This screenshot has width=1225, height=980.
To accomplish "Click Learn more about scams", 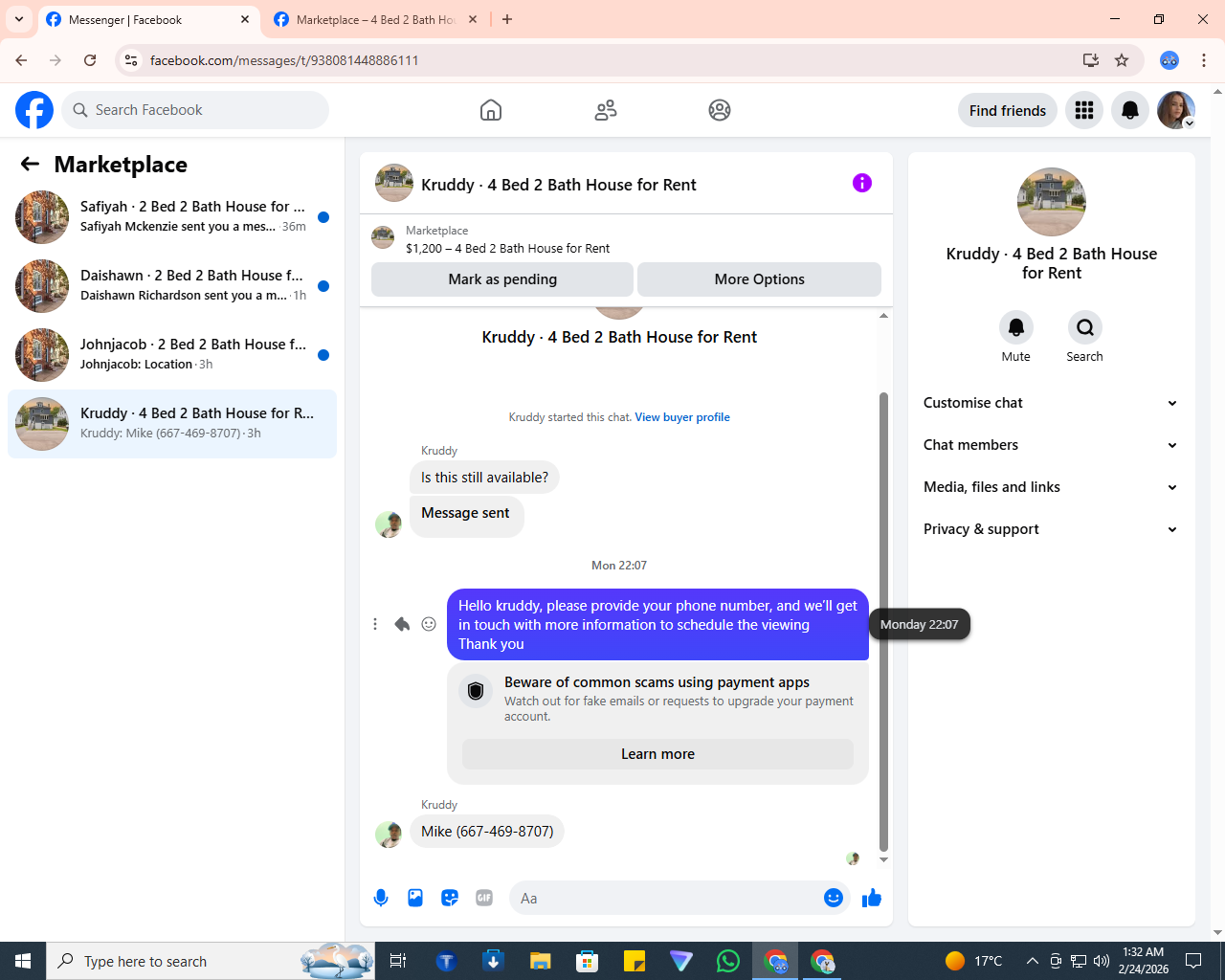I will click(658, 754).
